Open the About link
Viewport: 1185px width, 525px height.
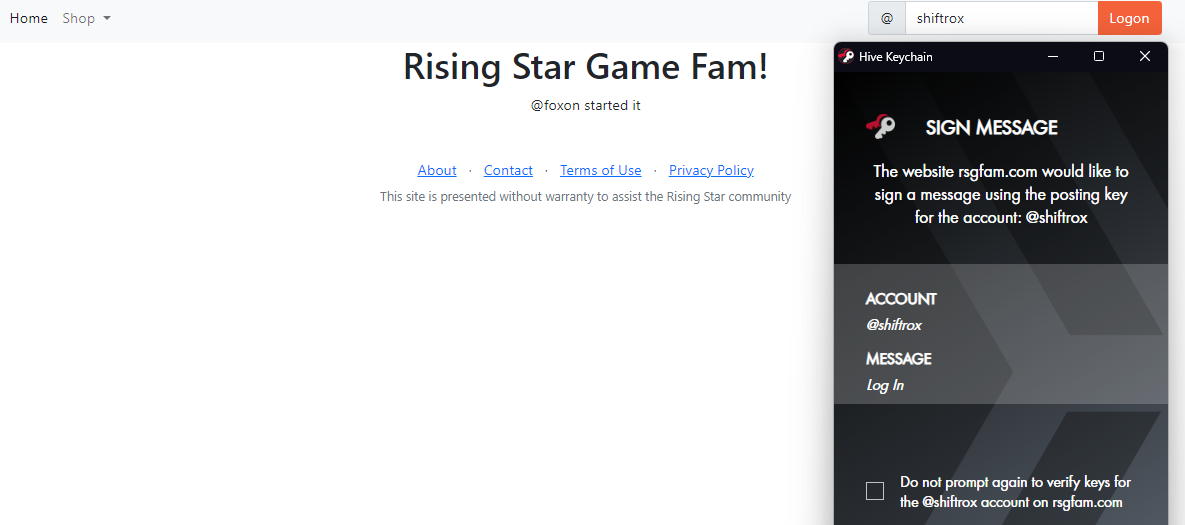[437, 170]
